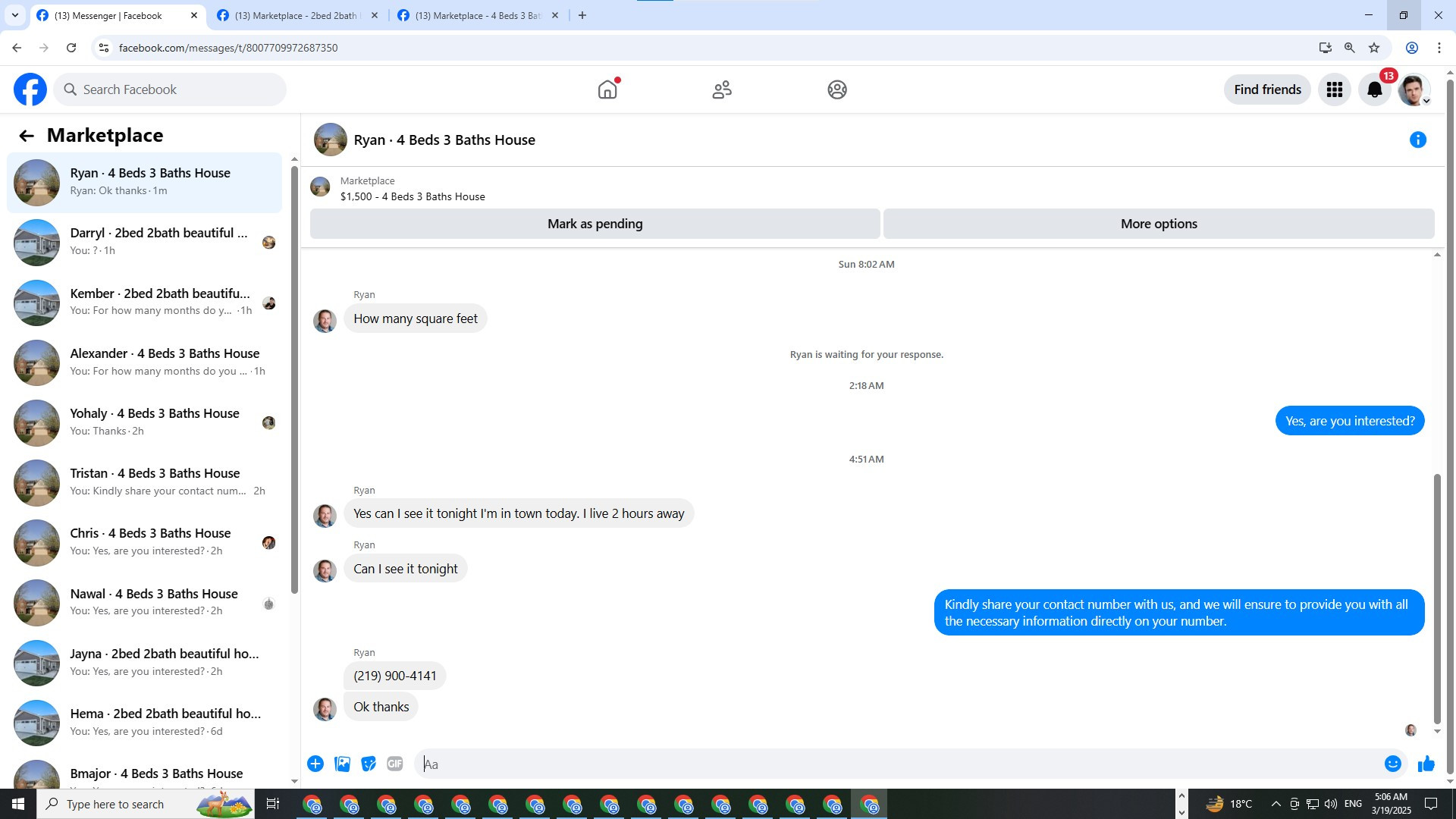Open the Chrome profile icon
1456x819 pixels.
point(1412,48)
